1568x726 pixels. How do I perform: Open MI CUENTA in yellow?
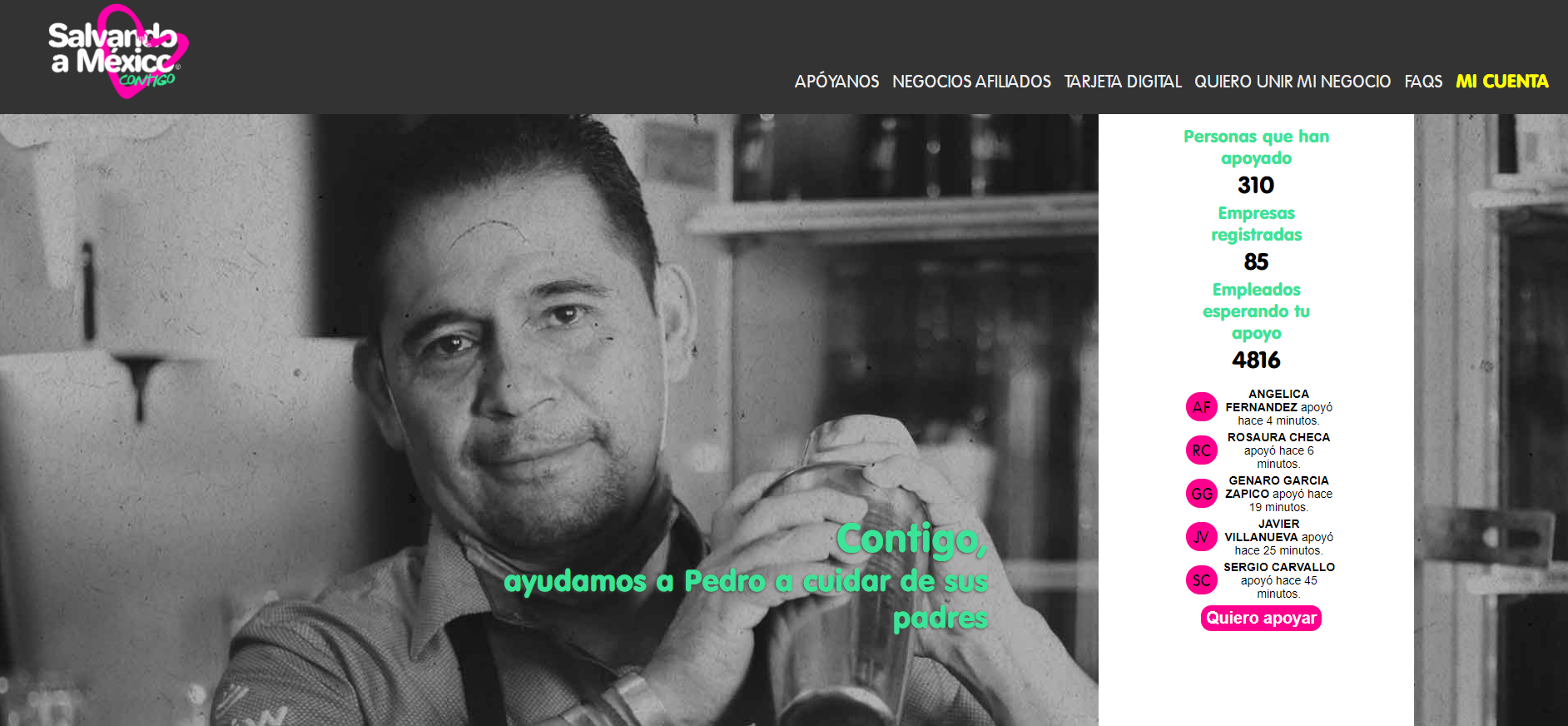tap(1502, 82)
